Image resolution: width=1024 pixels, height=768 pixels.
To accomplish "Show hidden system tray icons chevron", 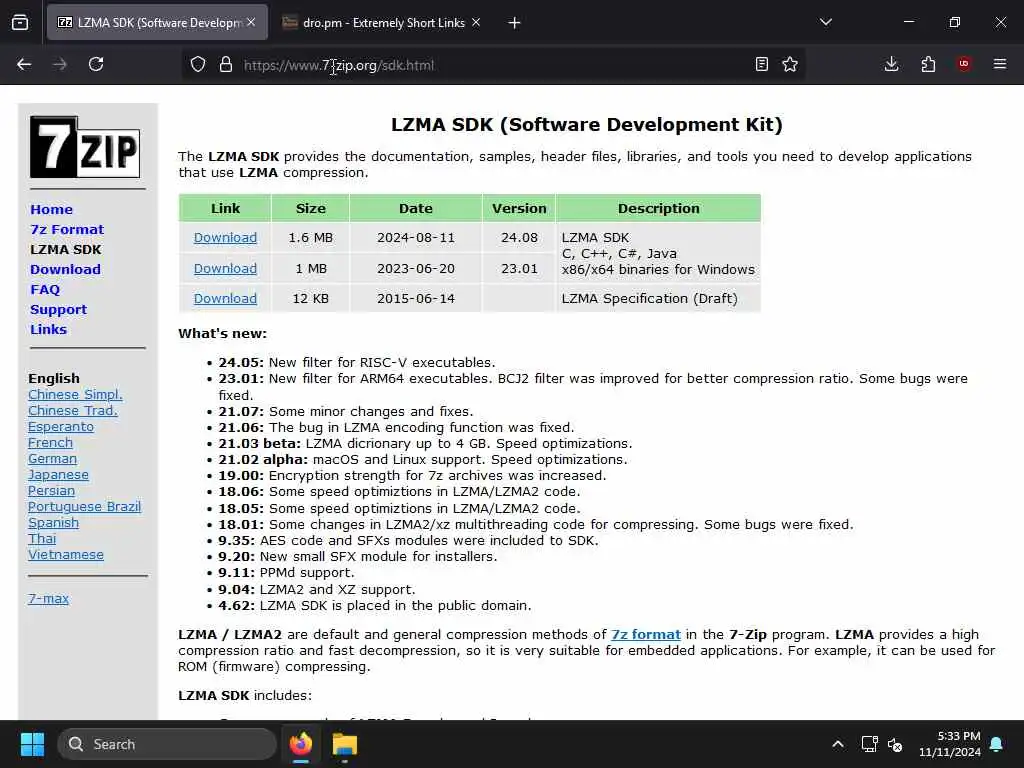I will click(838, 744).
